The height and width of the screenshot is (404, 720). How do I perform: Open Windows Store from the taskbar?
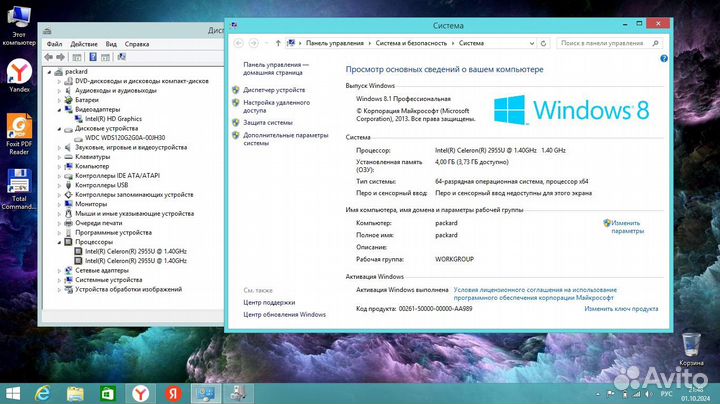point(108,393)
